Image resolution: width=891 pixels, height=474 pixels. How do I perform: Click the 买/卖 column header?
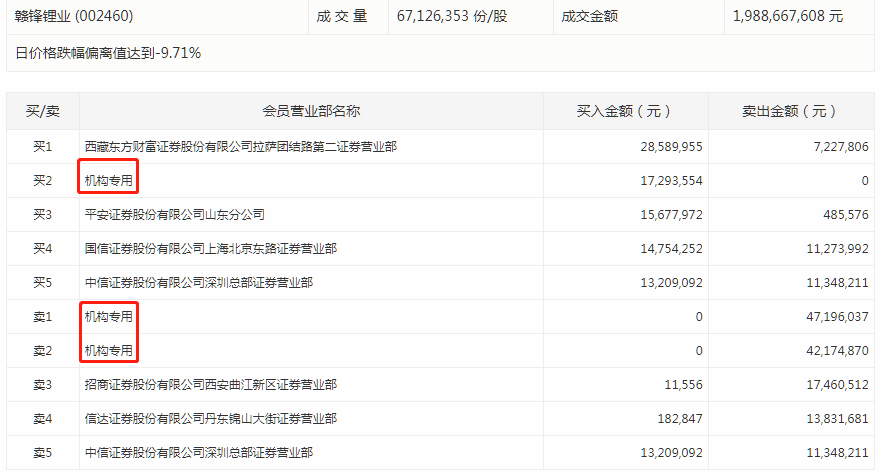[x=43, y=111]
